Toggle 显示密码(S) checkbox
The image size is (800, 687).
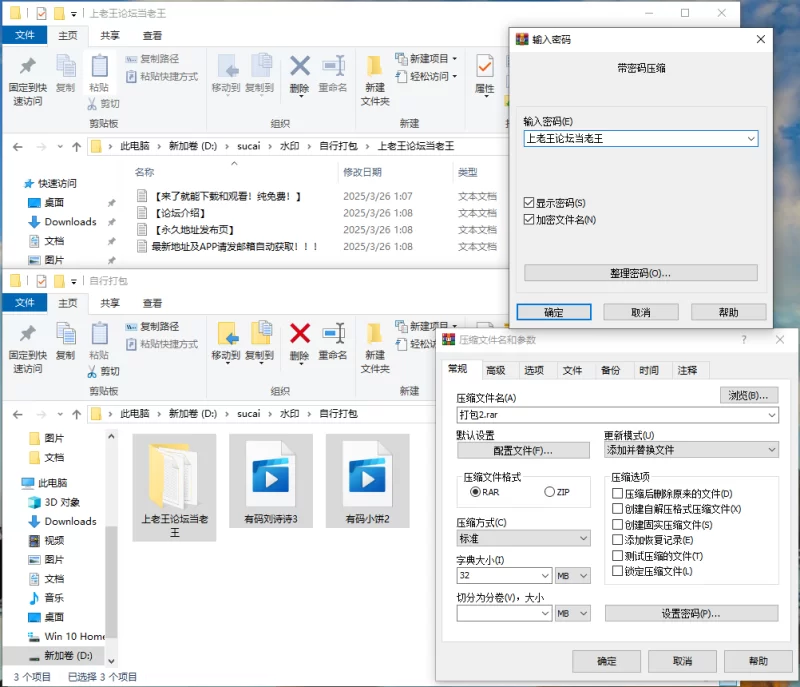(529, 203)
